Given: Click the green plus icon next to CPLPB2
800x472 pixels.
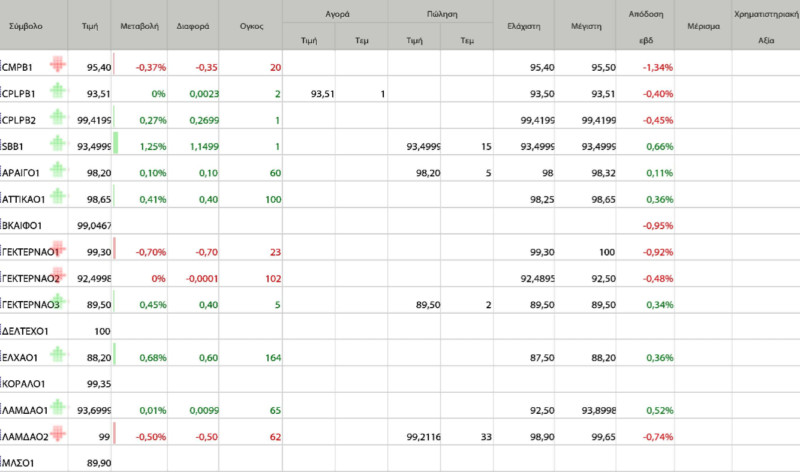Looking at the screenshot, I should pos(58,117).
